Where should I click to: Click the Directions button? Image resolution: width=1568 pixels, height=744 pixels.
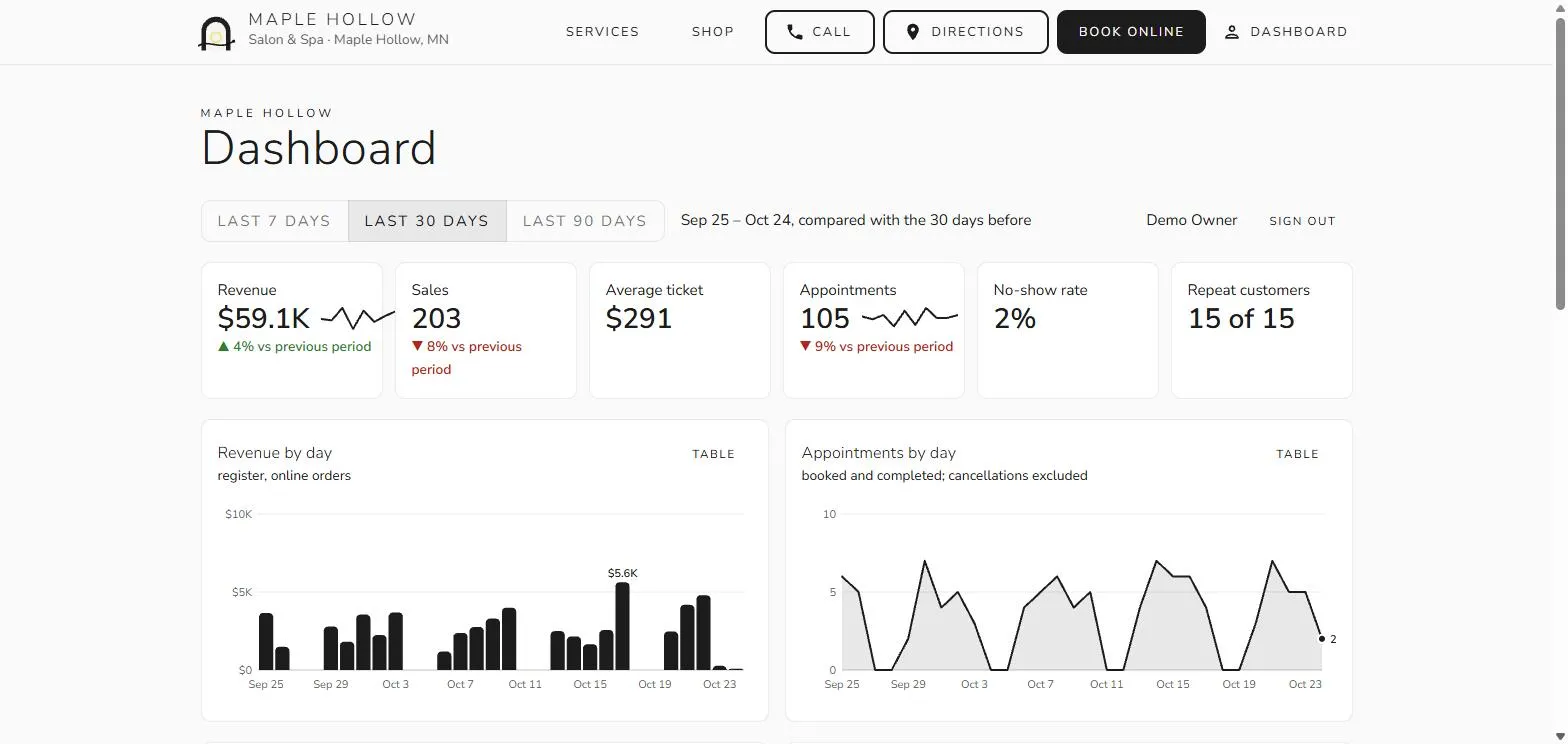pyautogui.click(x=966, y=32)
